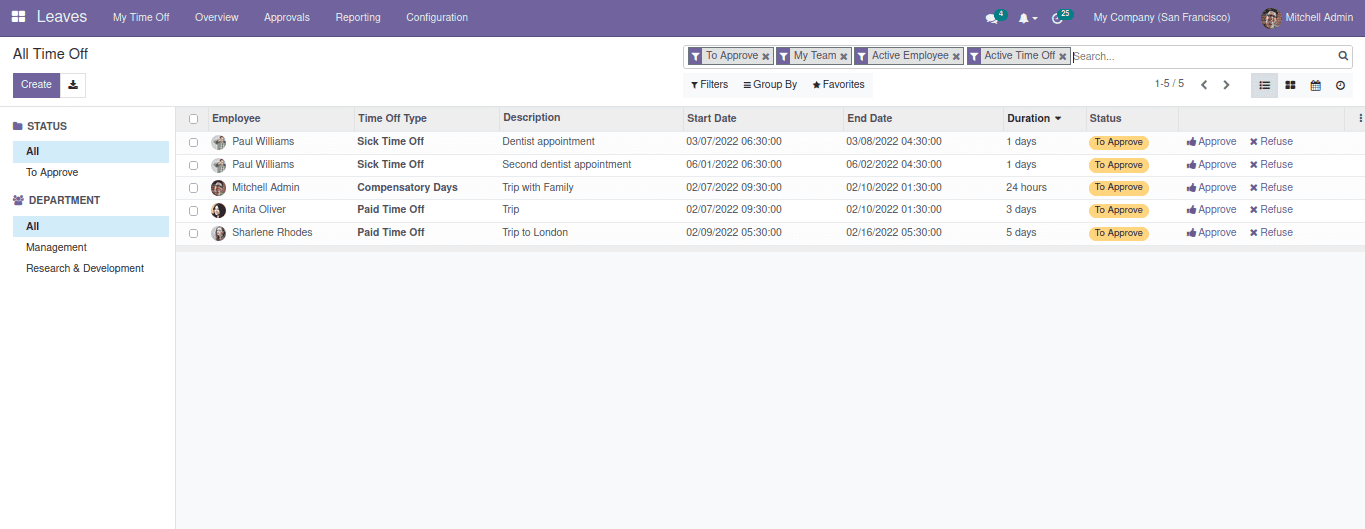Click the search magnifier icon

pyautogui.click(x=1343, y=56)
